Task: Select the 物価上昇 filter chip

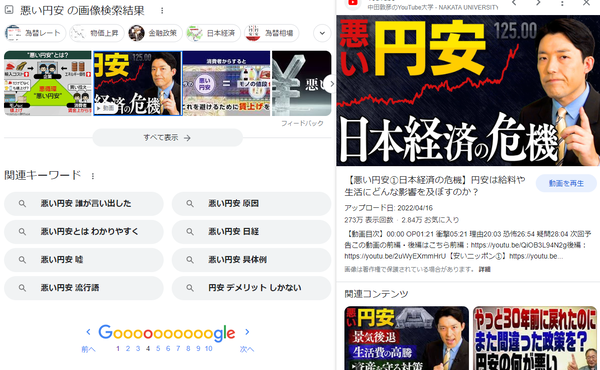Action: tap(97, 33)
